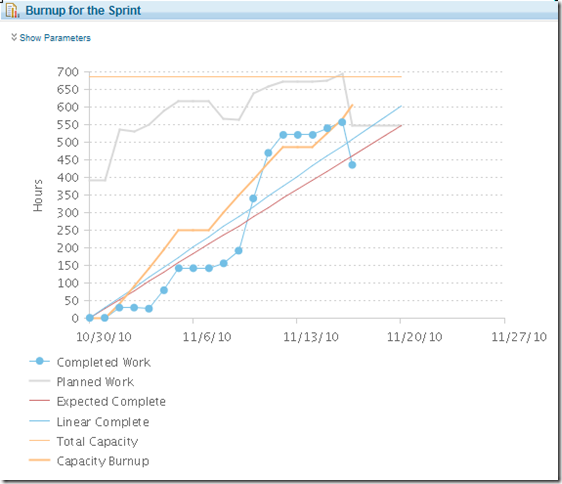
Task: Click the 11/13/10 date axis label
Action: point(311,337)
